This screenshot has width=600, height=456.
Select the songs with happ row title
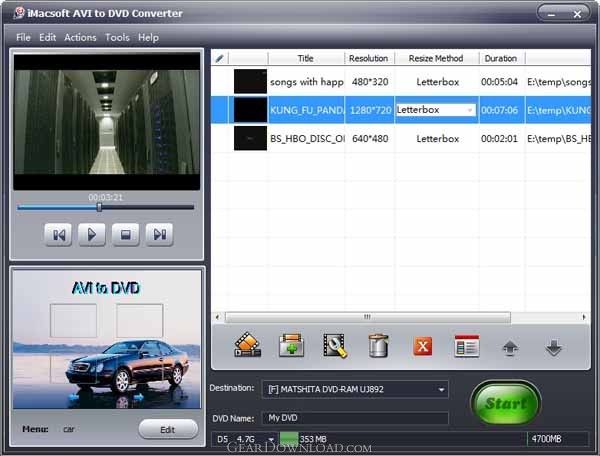(x=307, y=82)
